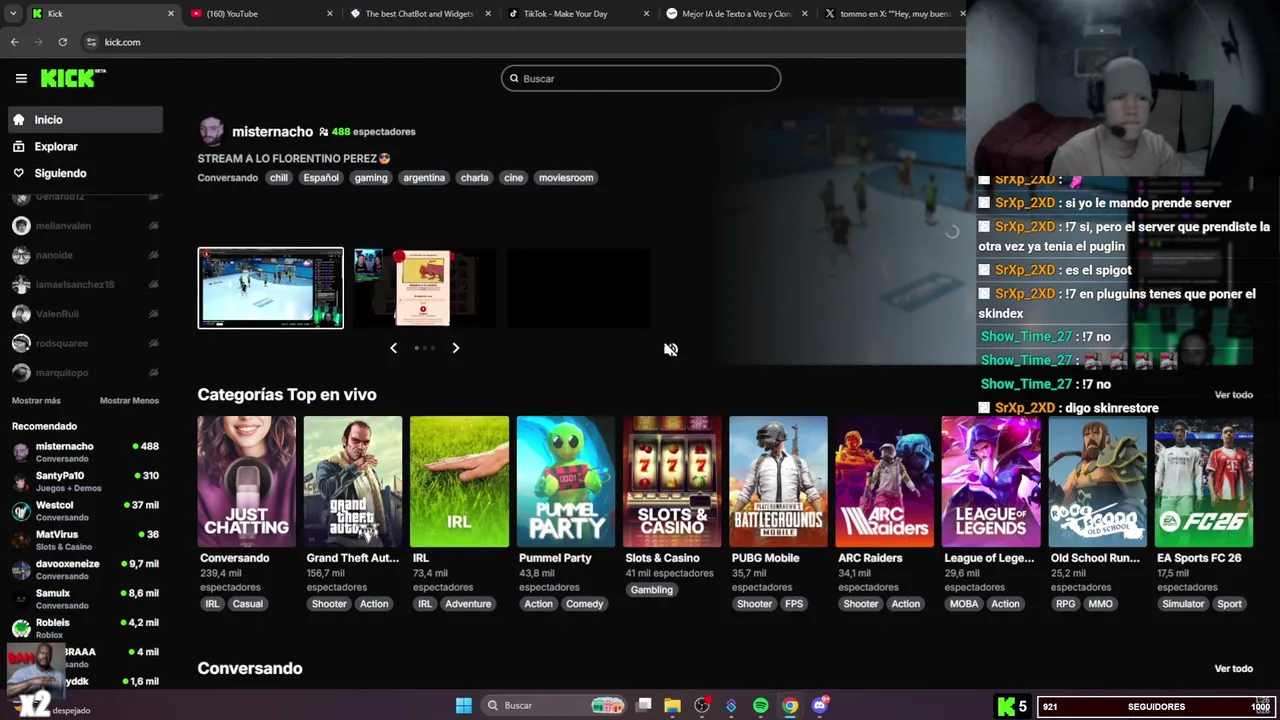Select the Comedy tag under Pummel Party

[584, 604]
